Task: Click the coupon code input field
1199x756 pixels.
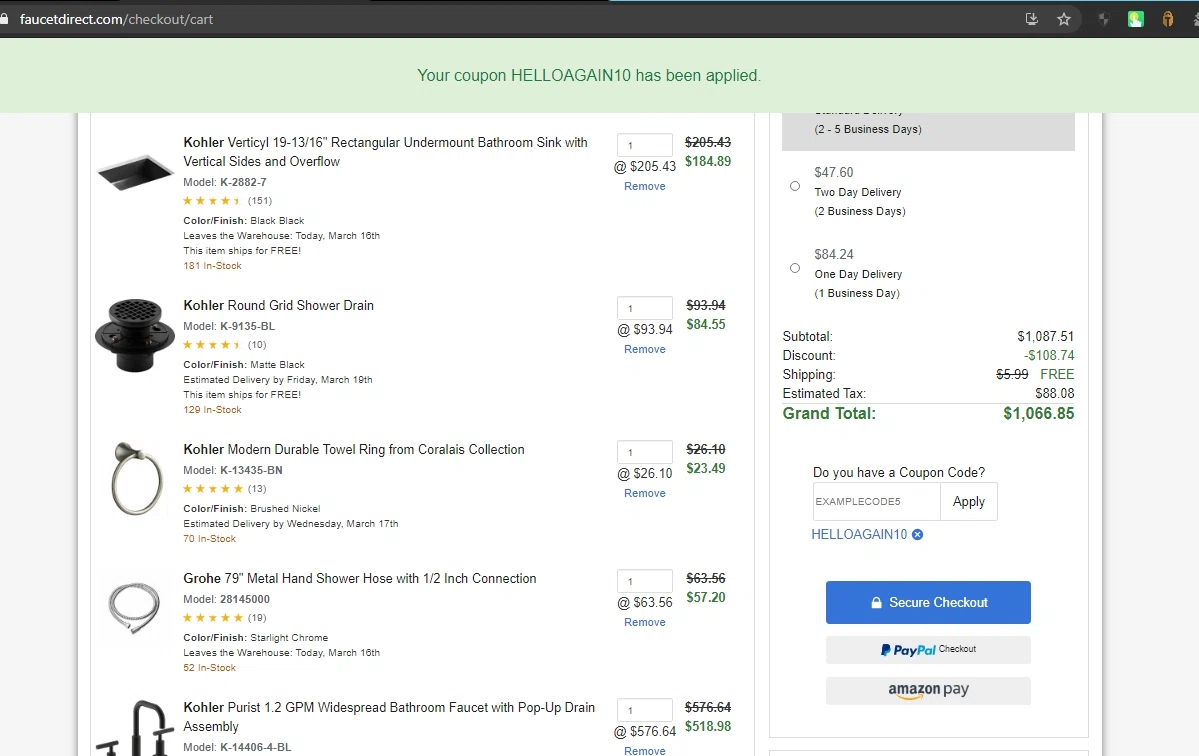Action: [876, 501]
